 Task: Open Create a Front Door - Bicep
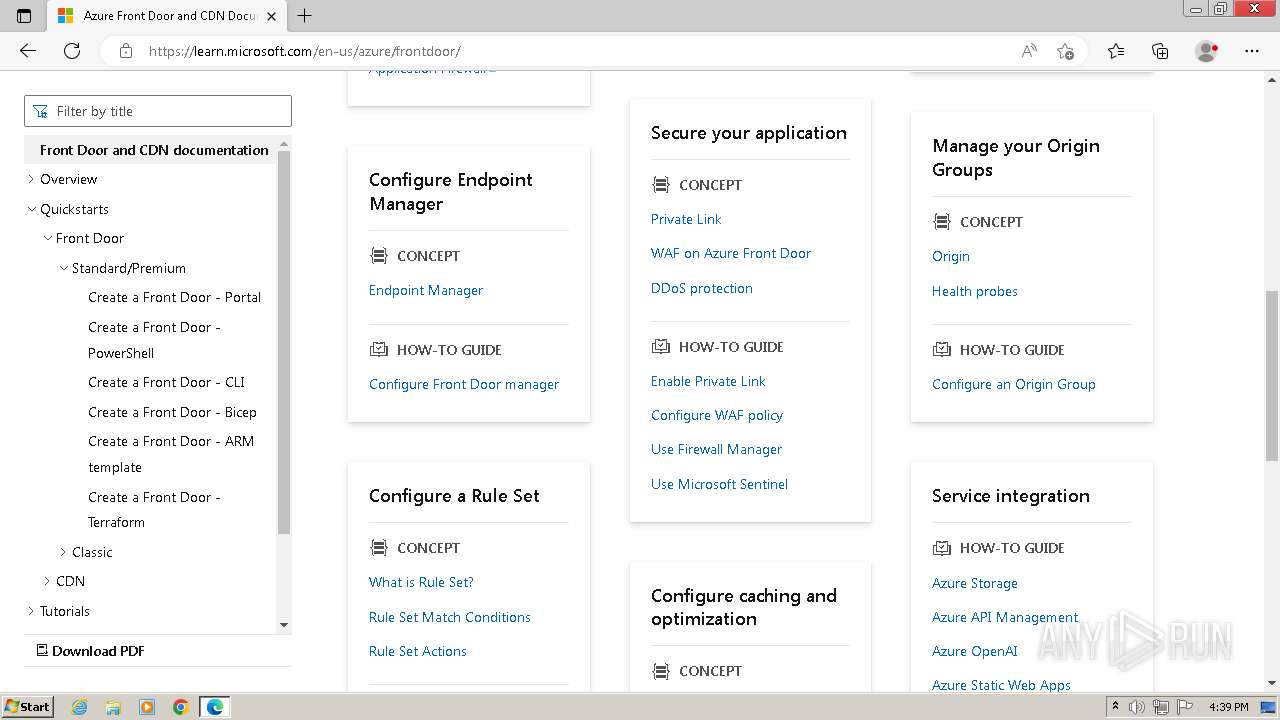[172, 412]
